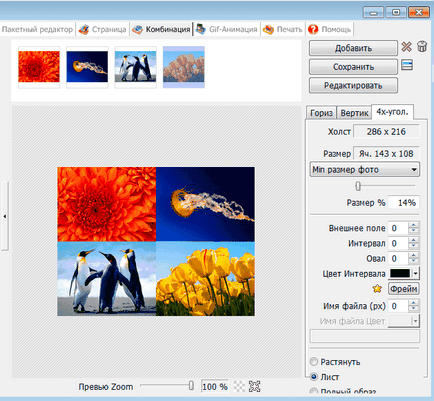The height and width of the screenshot is (401, 434).
Task: Click the Добавить button
Action: pos(353,48)
